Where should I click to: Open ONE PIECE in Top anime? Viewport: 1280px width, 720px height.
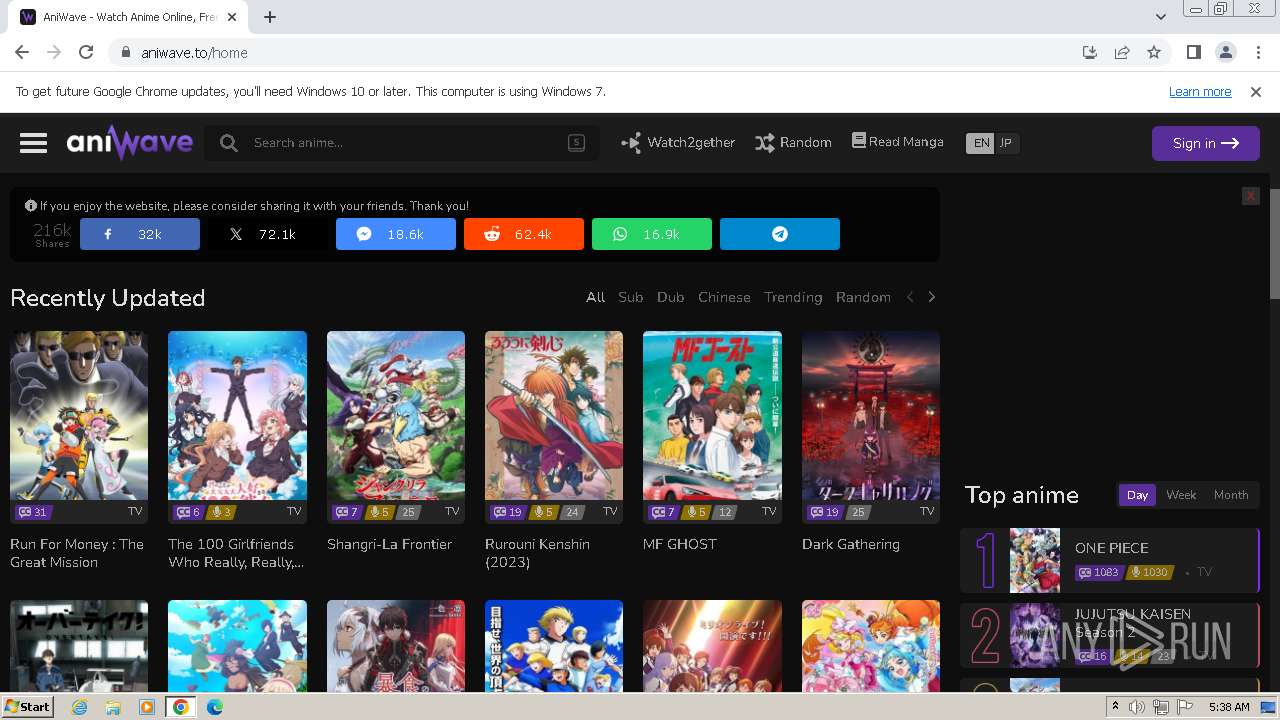click(1110, 561)
